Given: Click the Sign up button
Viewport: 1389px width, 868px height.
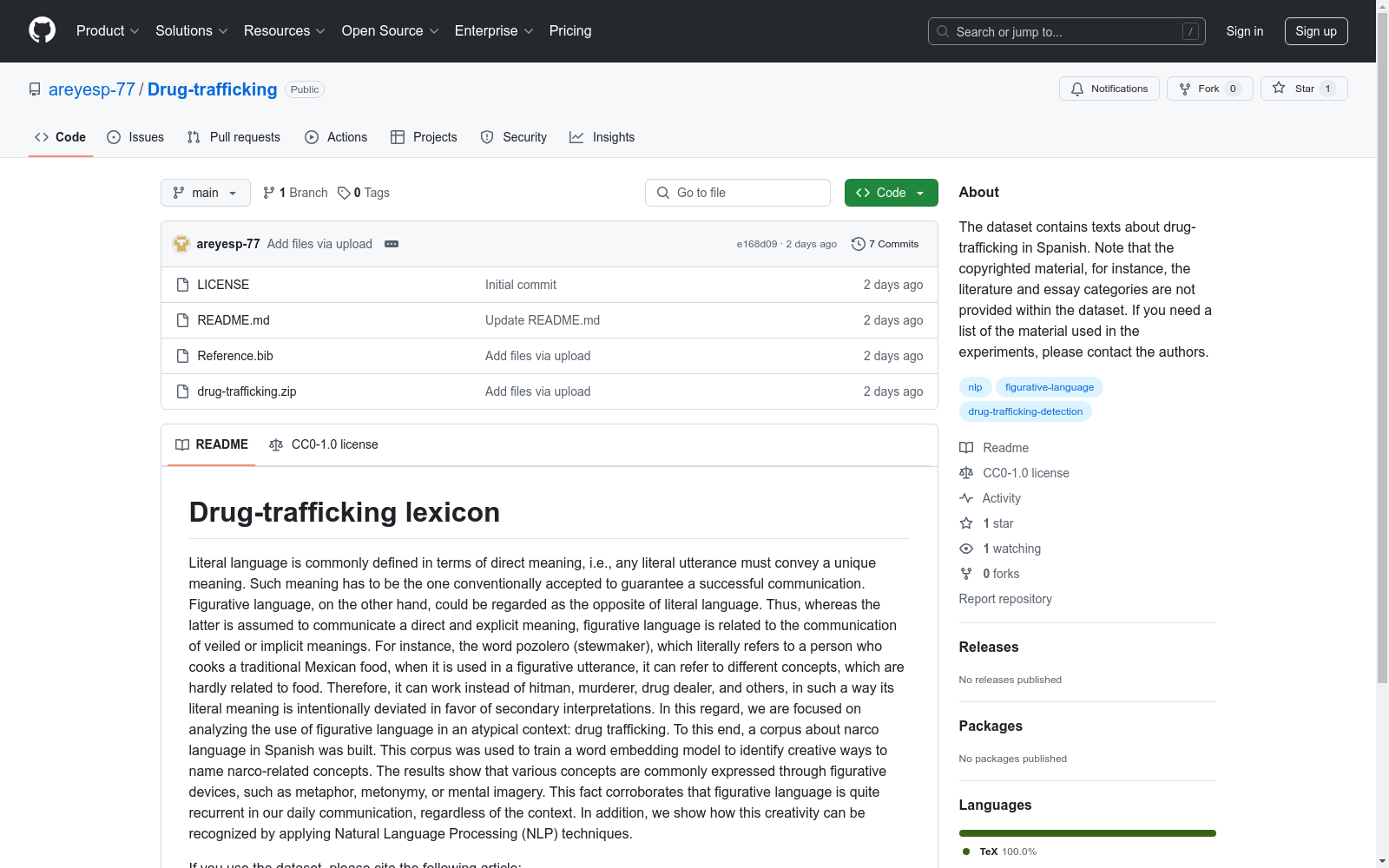Looking at the screenshot, I should [x=1316, y=31].
